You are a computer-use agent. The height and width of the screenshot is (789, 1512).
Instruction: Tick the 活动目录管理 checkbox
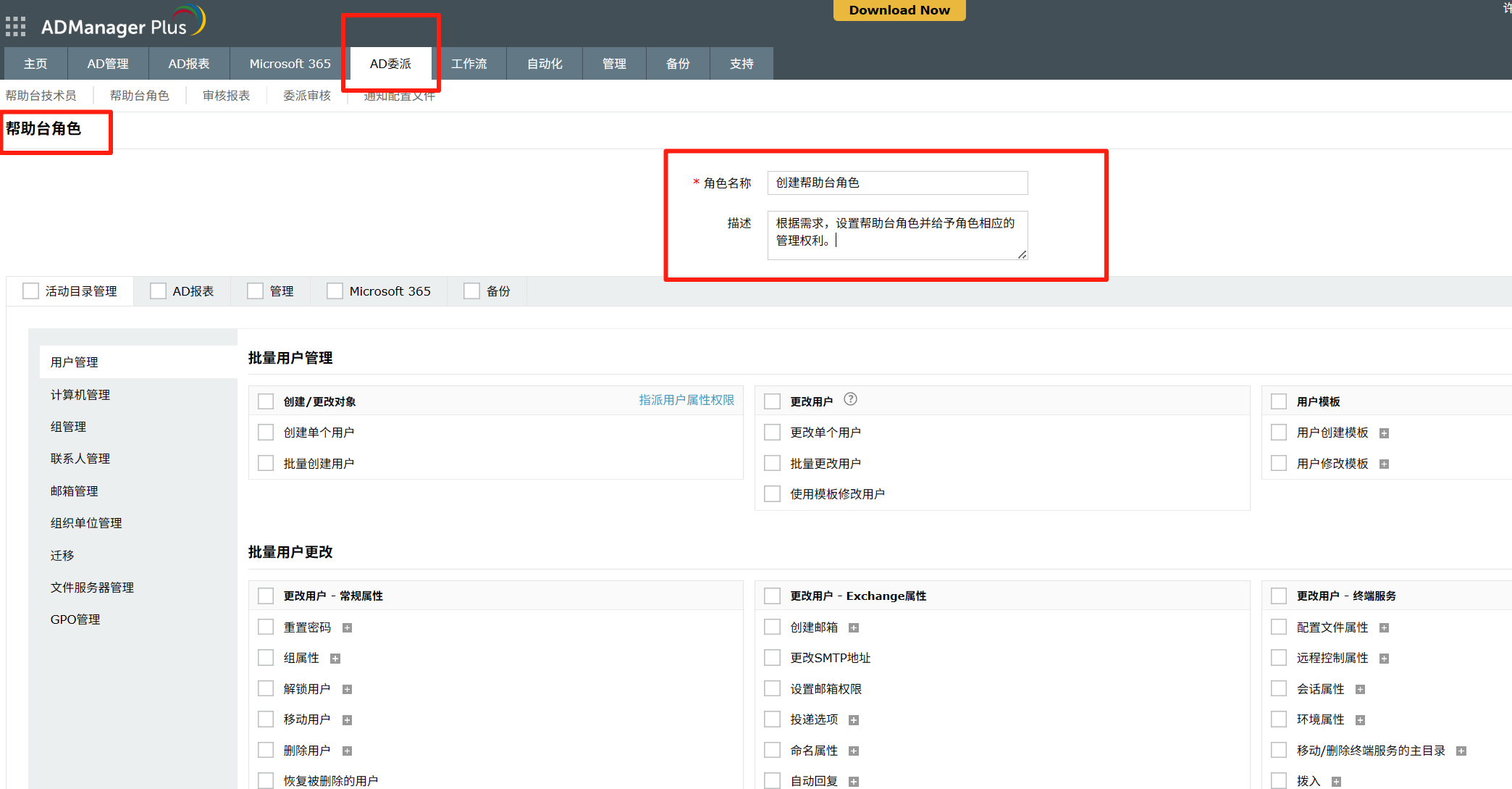pyautogui.click(x=30, y=291)
